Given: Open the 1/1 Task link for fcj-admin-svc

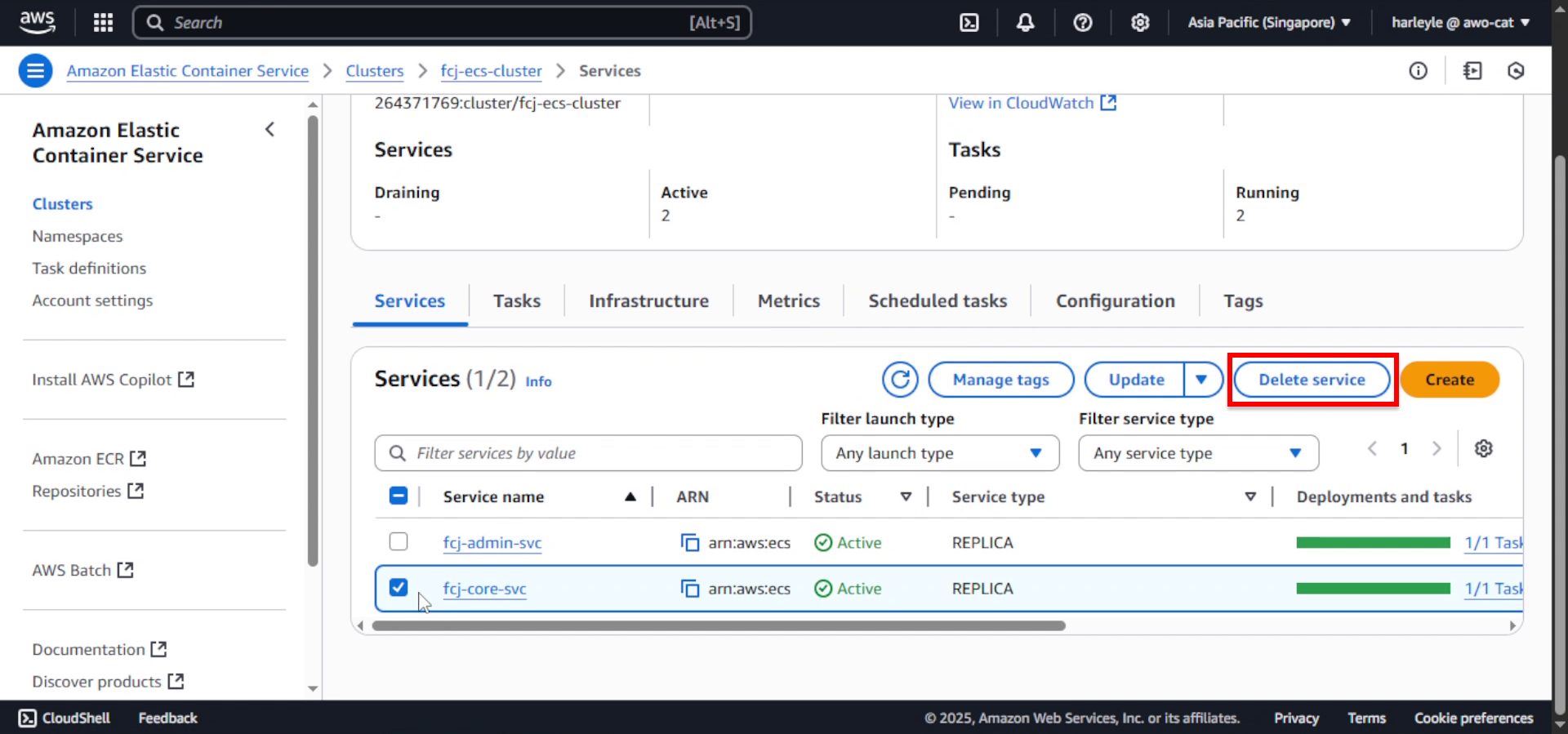Looking at the screenshot, I should [x=1494, y=542].
